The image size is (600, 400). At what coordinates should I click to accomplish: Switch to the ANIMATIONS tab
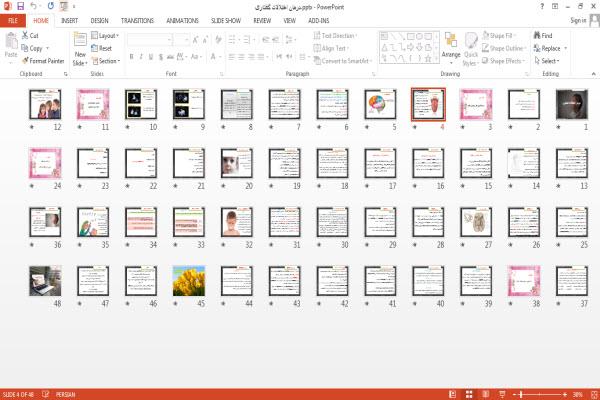[183, 21]
